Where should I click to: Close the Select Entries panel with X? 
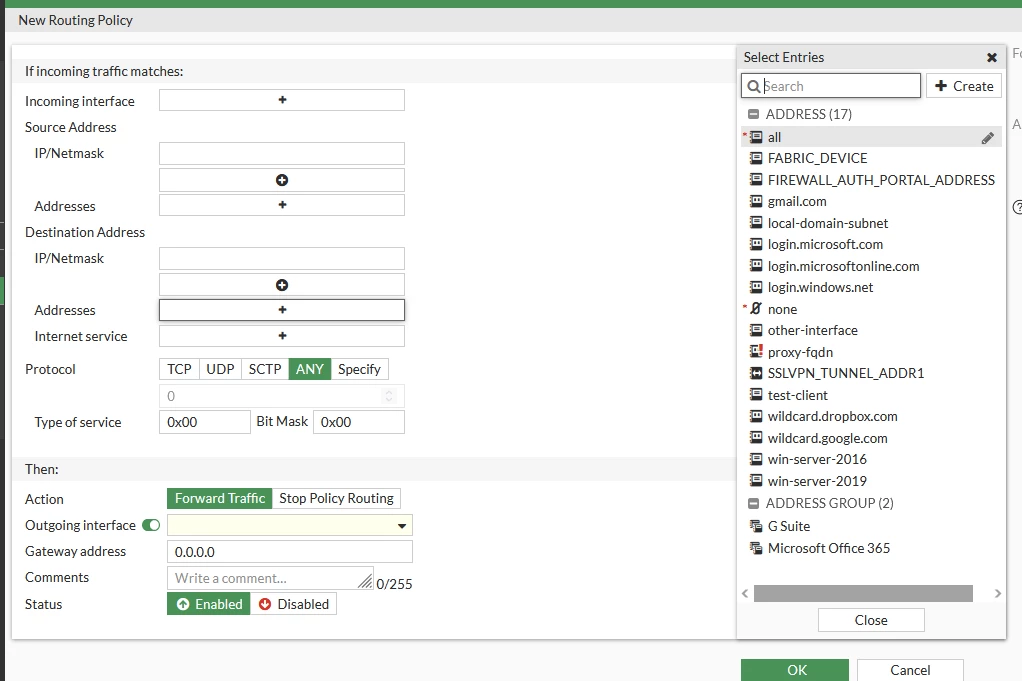click(992, 57)
